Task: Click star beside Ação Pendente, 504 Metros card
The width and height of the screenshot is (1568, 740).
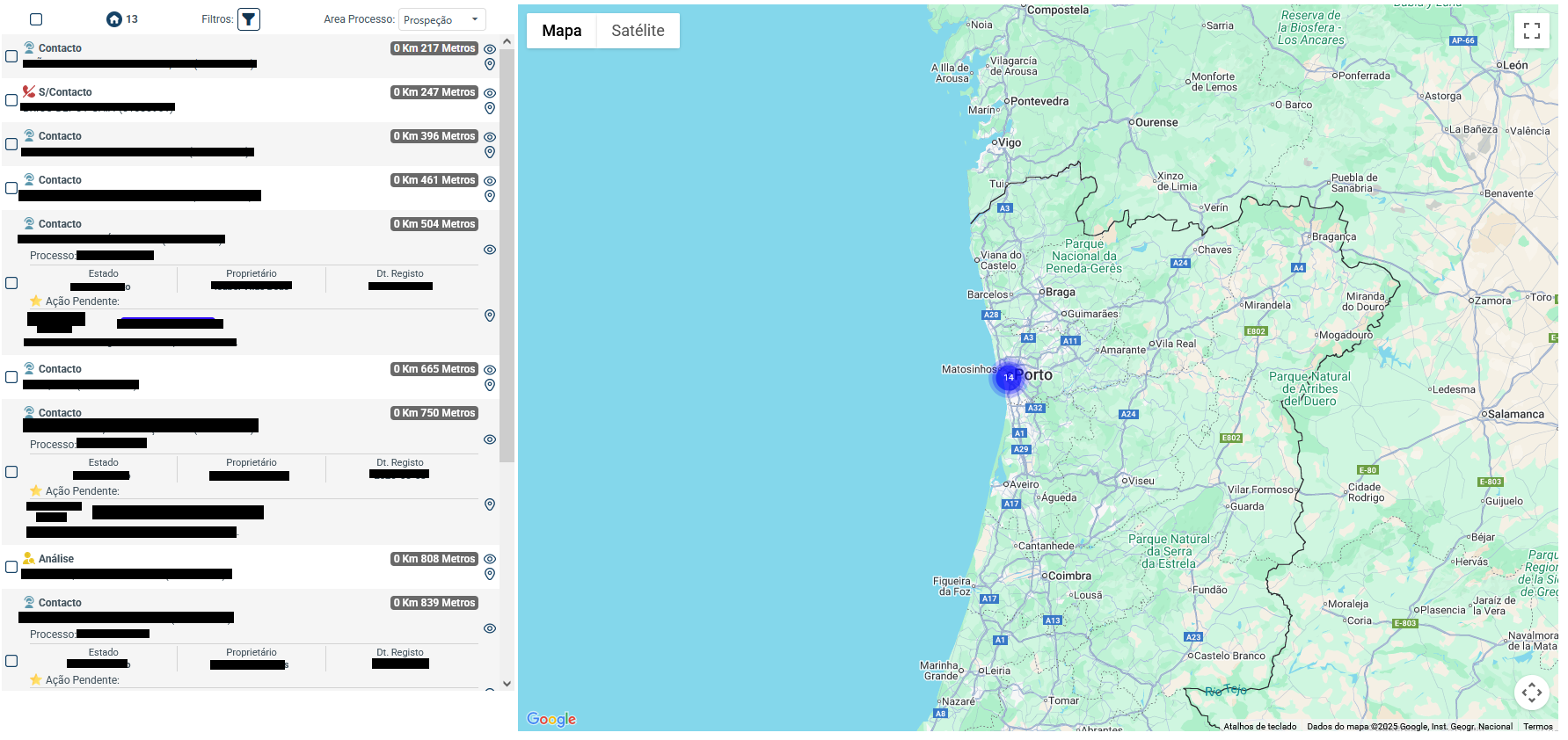Action: tap(36, 301)
